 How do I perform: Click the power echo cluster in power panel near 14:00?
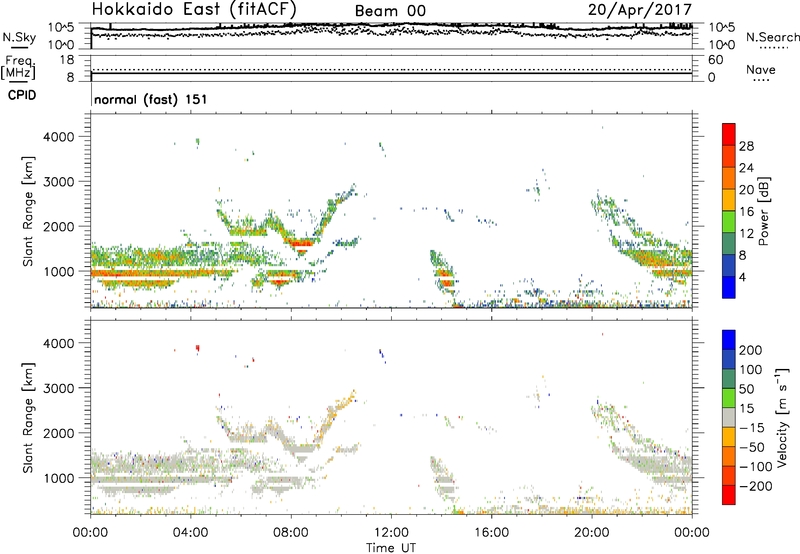(x=442, y=272)
